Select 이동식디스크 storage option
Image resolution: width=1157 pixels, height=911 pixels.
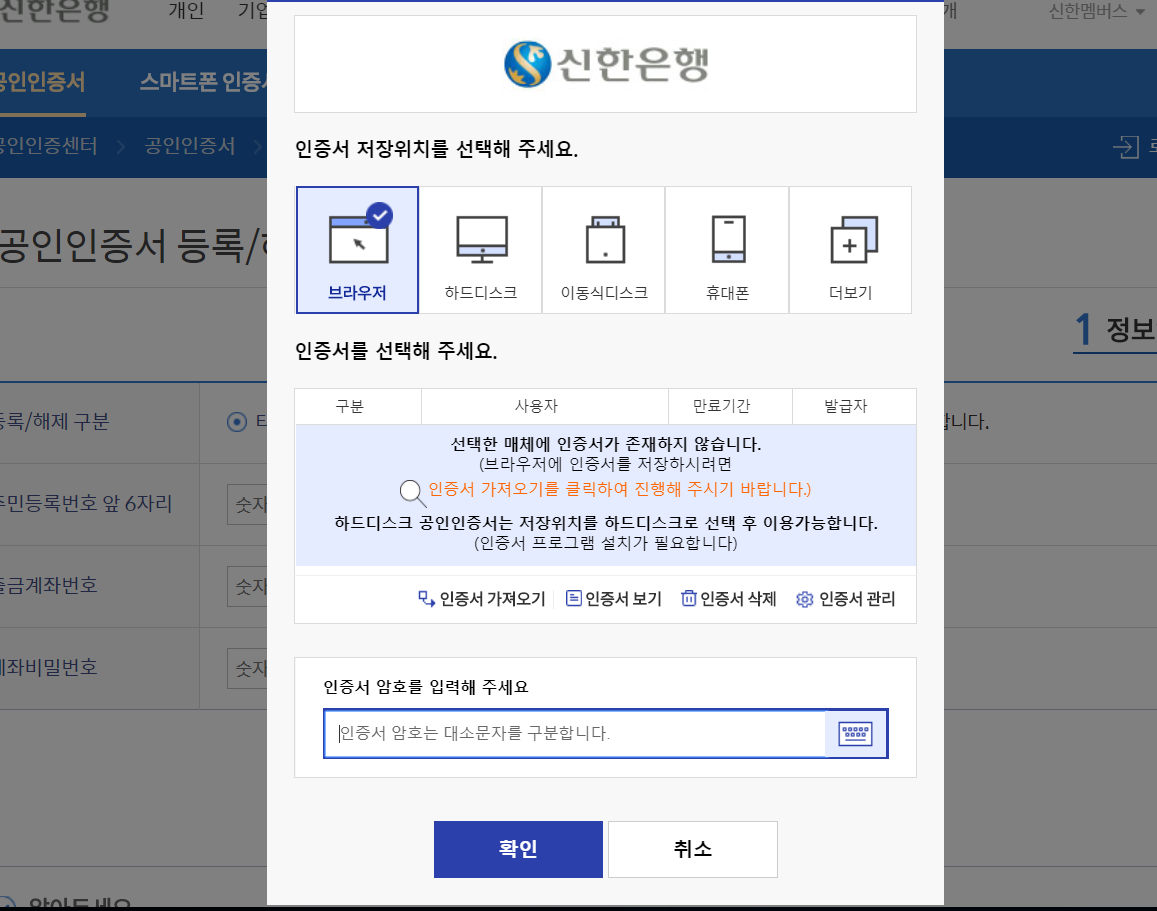(x=604, y=250)
